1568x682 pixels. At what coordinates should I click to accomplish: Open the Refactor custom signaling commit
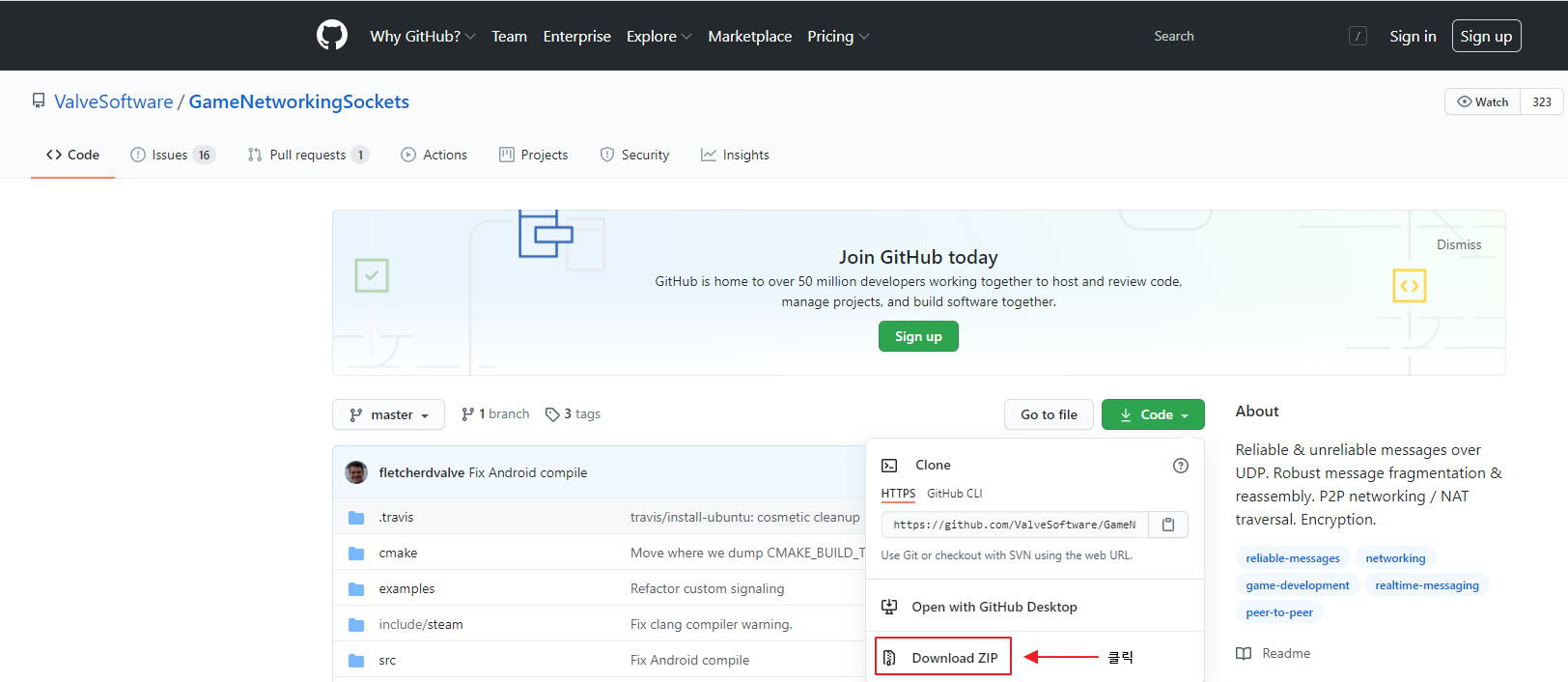(x=707, y=588)
